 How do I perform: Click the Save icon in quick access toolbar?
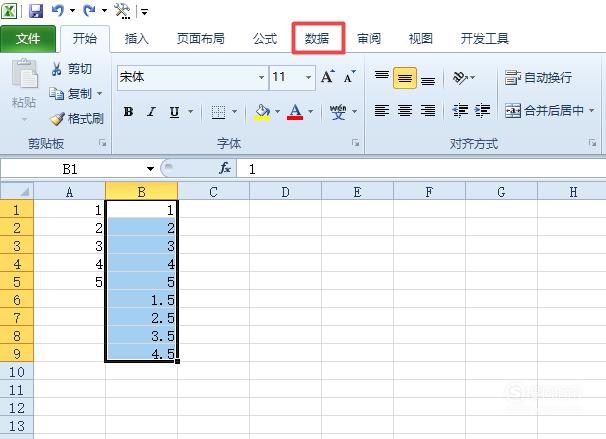tap(36, 11)
